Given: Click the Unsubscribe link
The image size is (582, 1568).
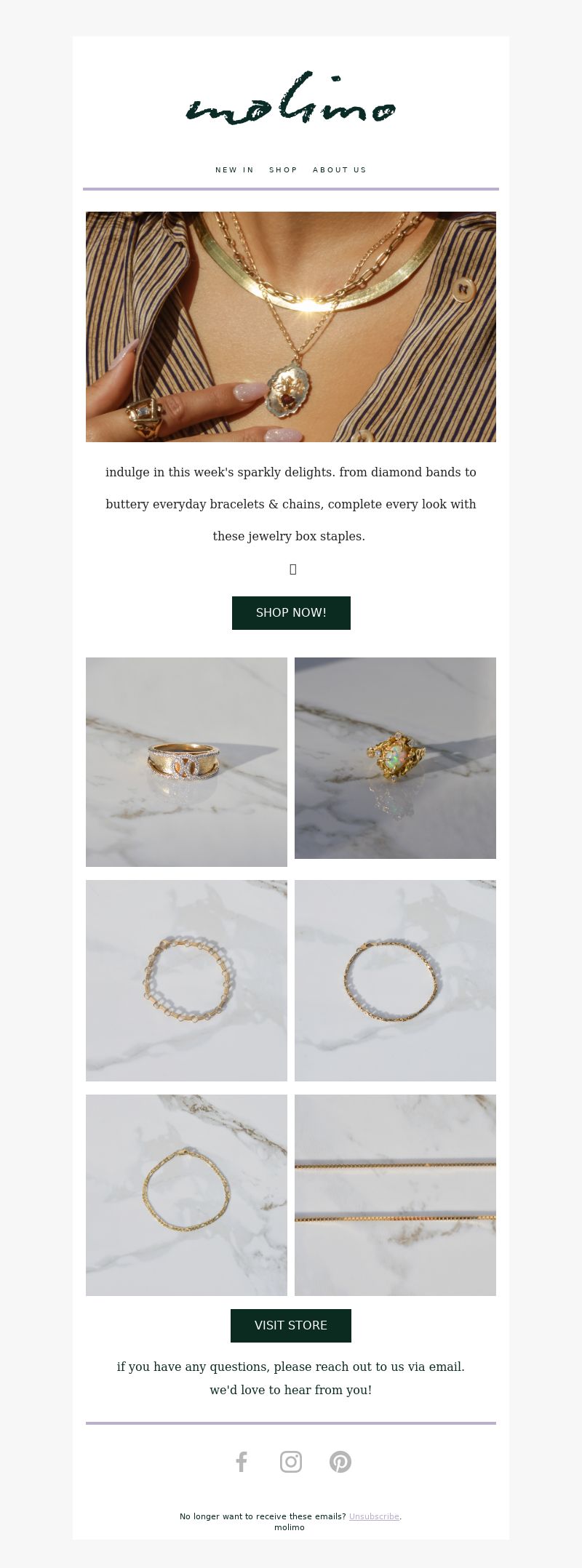Looking at the screenshot, I should pyautogui.click(x=374, y=1516).
